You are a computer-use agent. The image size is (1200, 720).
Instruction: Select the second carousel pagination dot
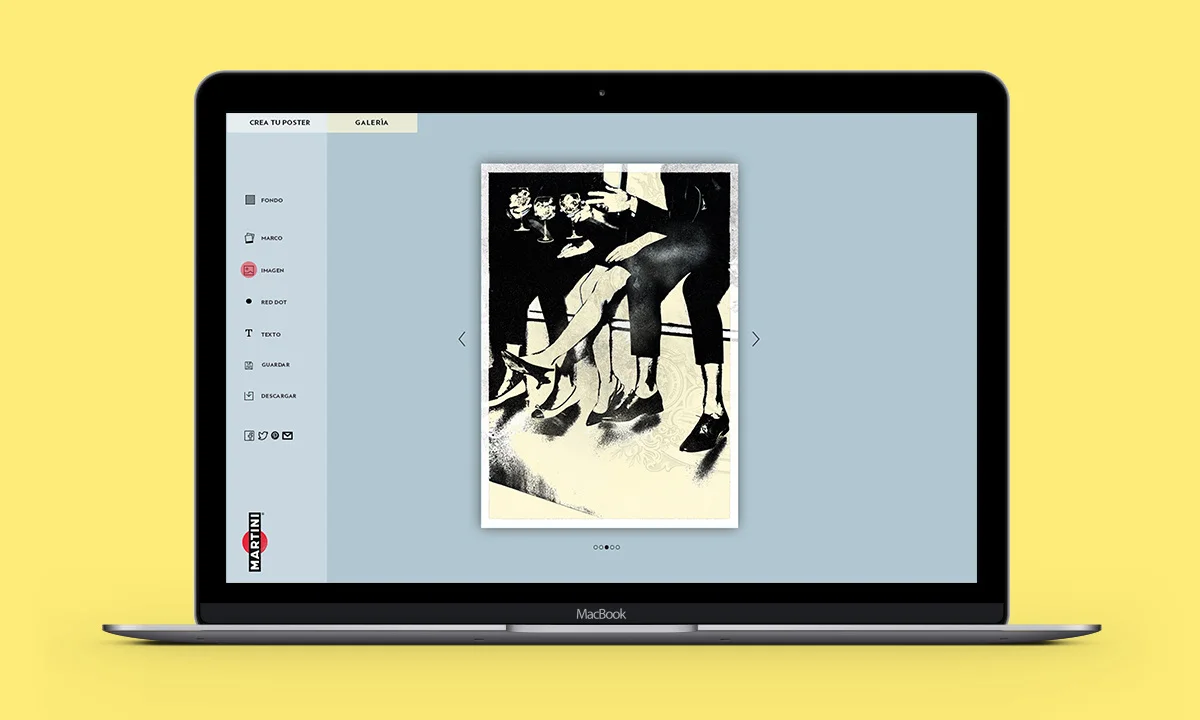pos(601,547)
